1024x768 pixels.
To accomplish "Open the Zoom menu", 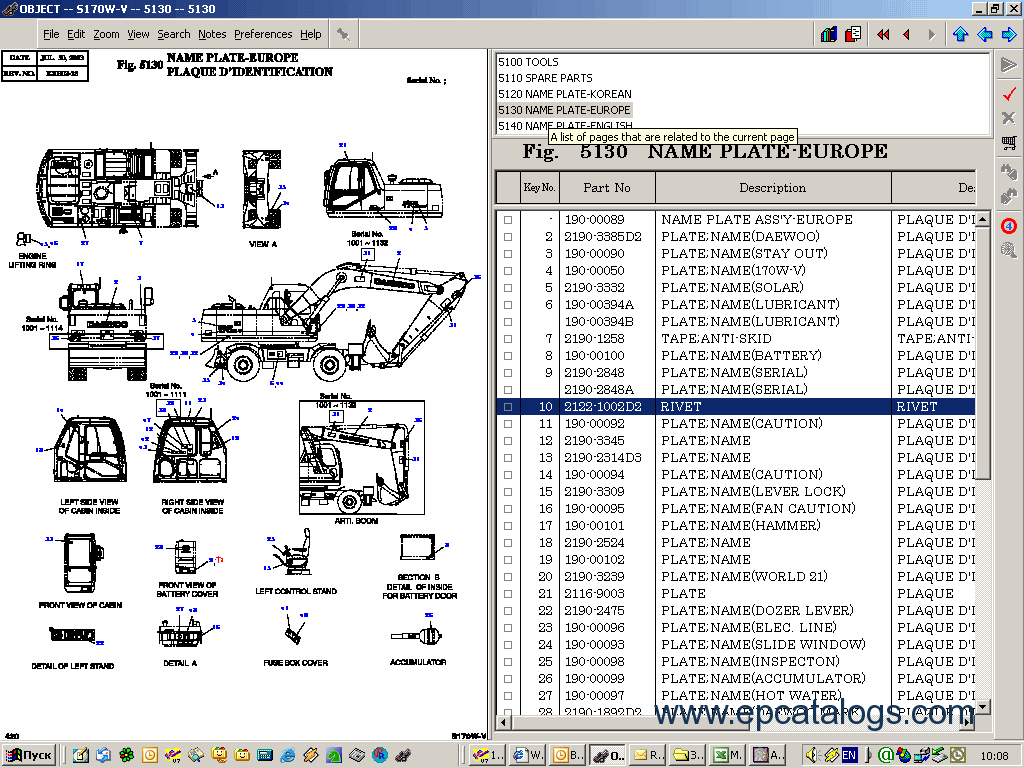I will 106,34.
